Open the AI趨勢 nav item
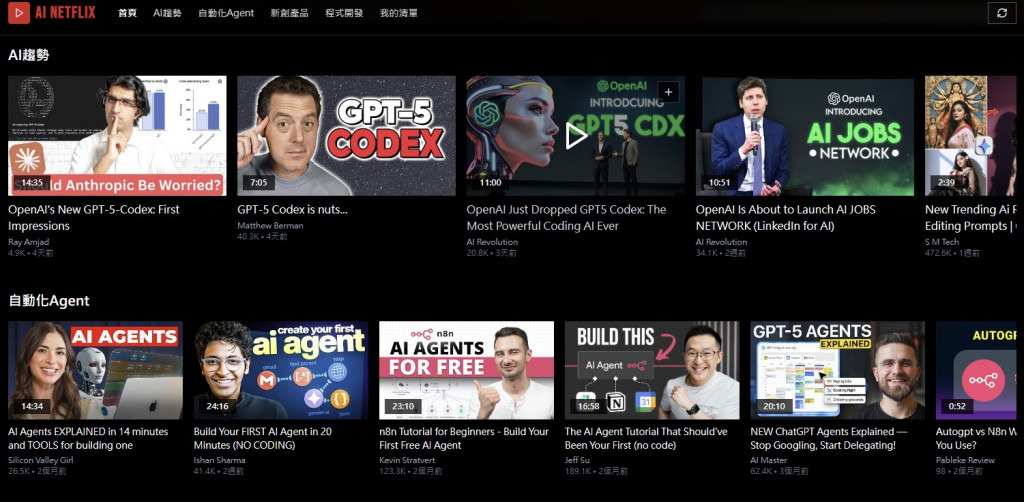The height and width of the screenshot is (502, 1024). tap(167, 13)
